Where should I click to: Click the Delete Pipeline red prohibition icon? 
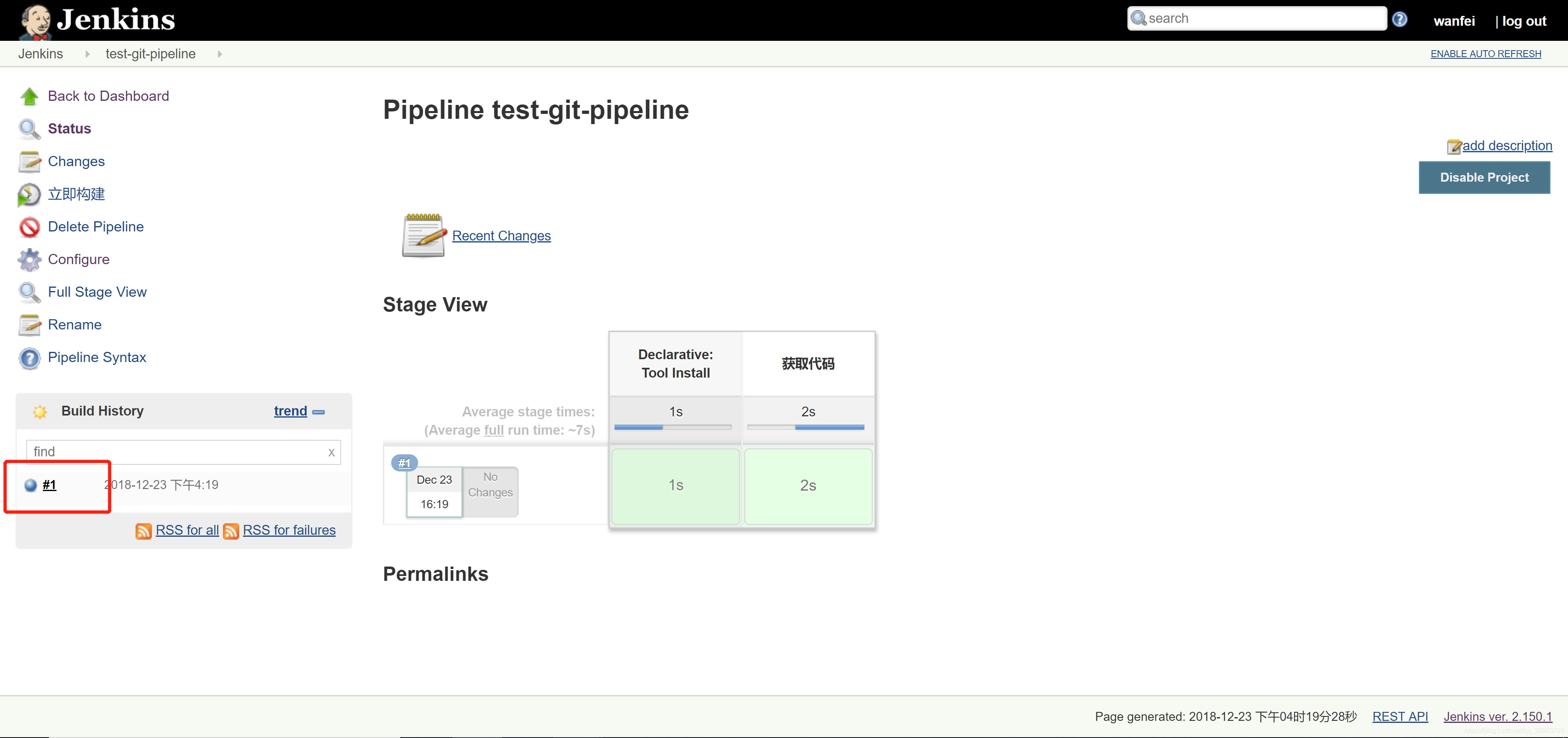click(x=29, y=227)
